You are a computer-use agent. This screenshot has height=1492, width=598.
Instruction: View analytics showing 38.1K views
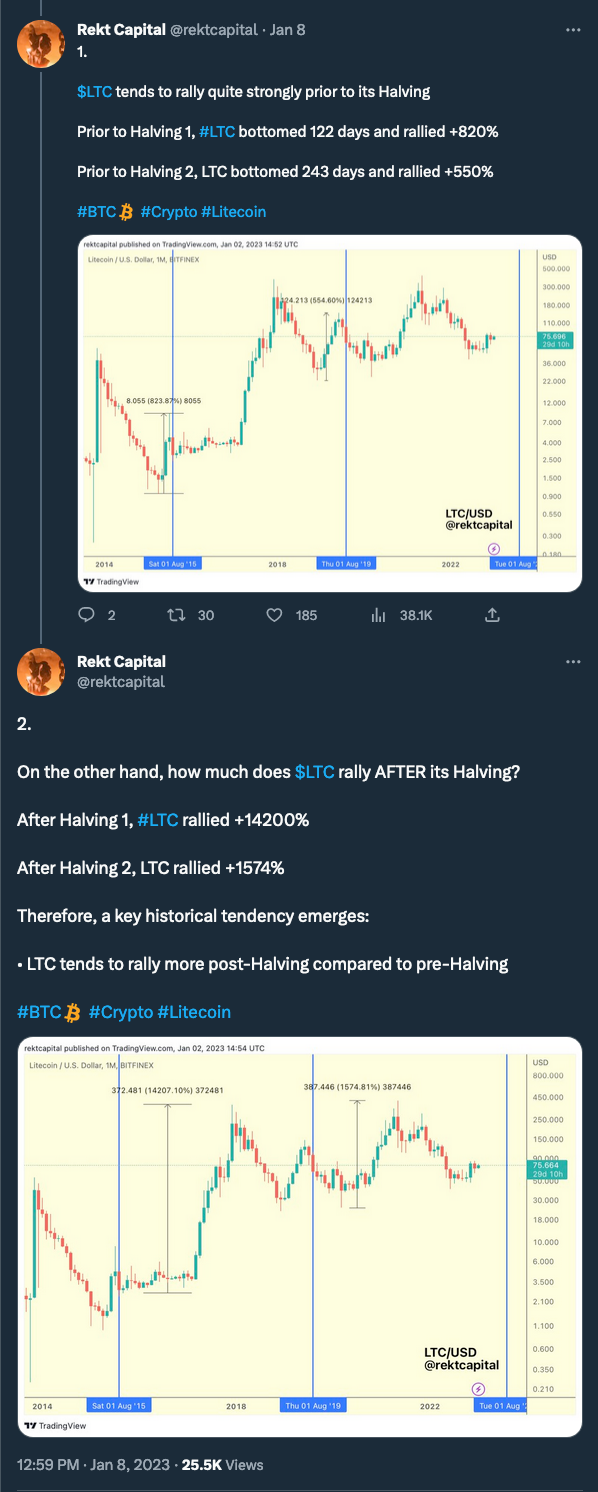click(378, 615)
